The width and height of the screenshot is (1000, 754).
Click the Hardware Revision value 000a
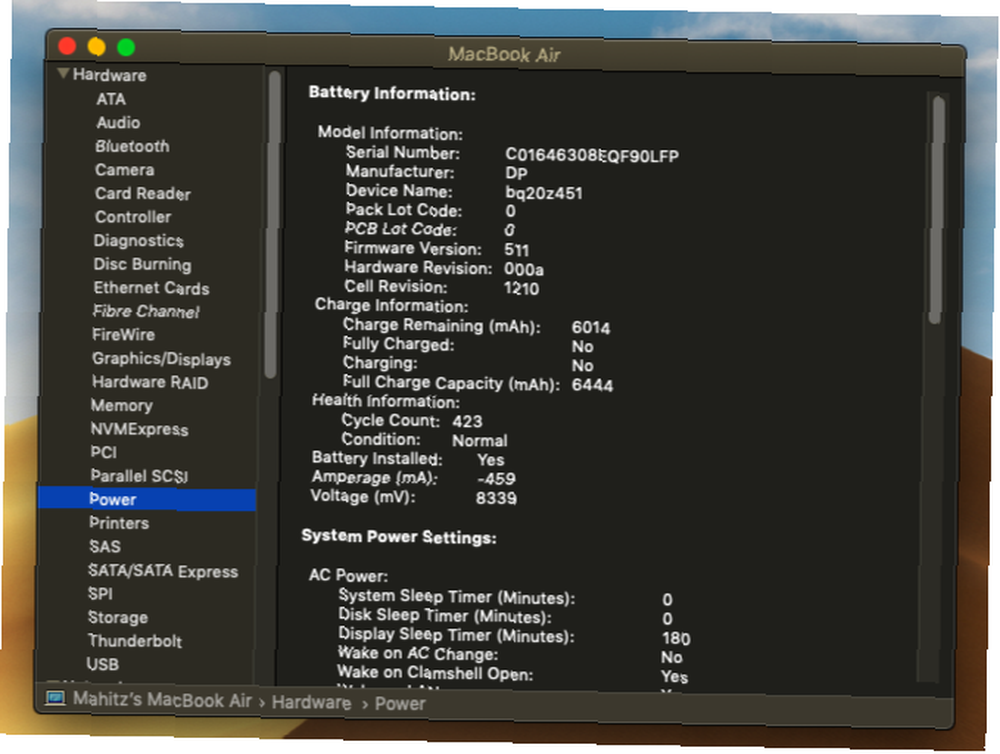[524, 269]
